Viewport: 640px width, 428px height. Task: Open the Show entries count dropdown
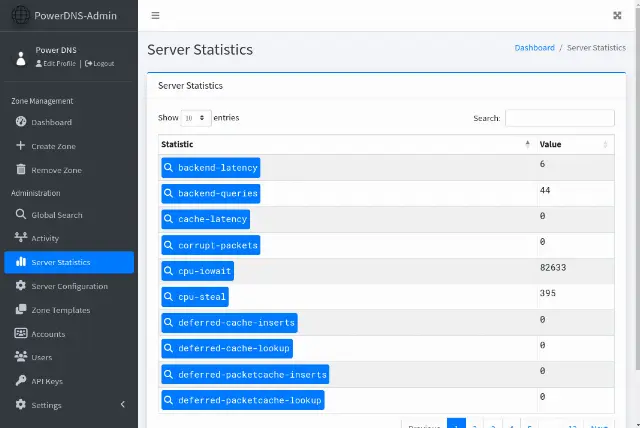click(x=196, y=118)
